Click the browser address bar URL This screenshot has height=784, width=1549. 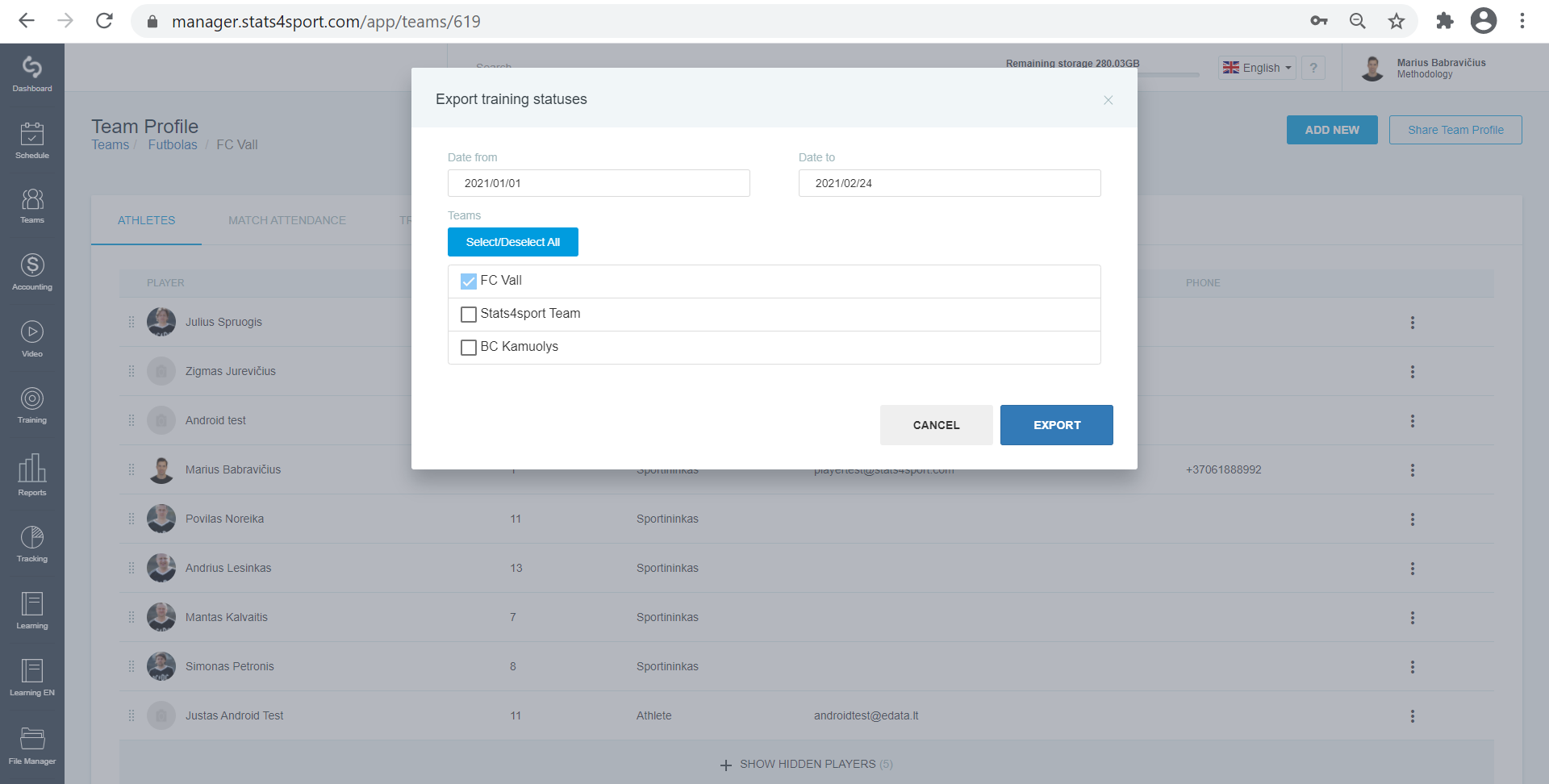click(x=326, y=22)
